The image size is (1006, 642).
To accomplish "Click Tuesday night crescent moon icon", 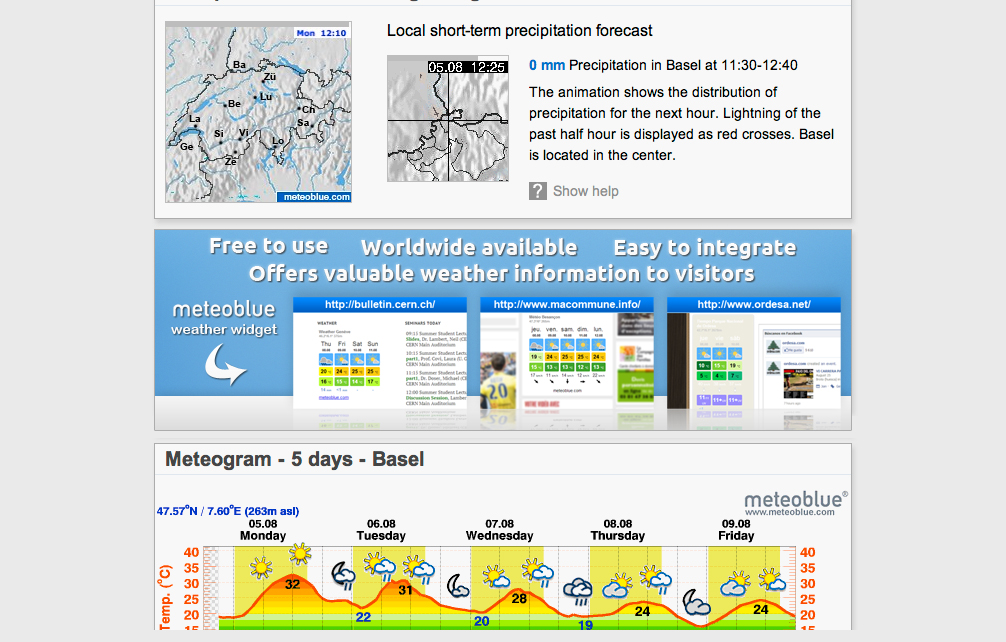I will click(x=458, y=586).
